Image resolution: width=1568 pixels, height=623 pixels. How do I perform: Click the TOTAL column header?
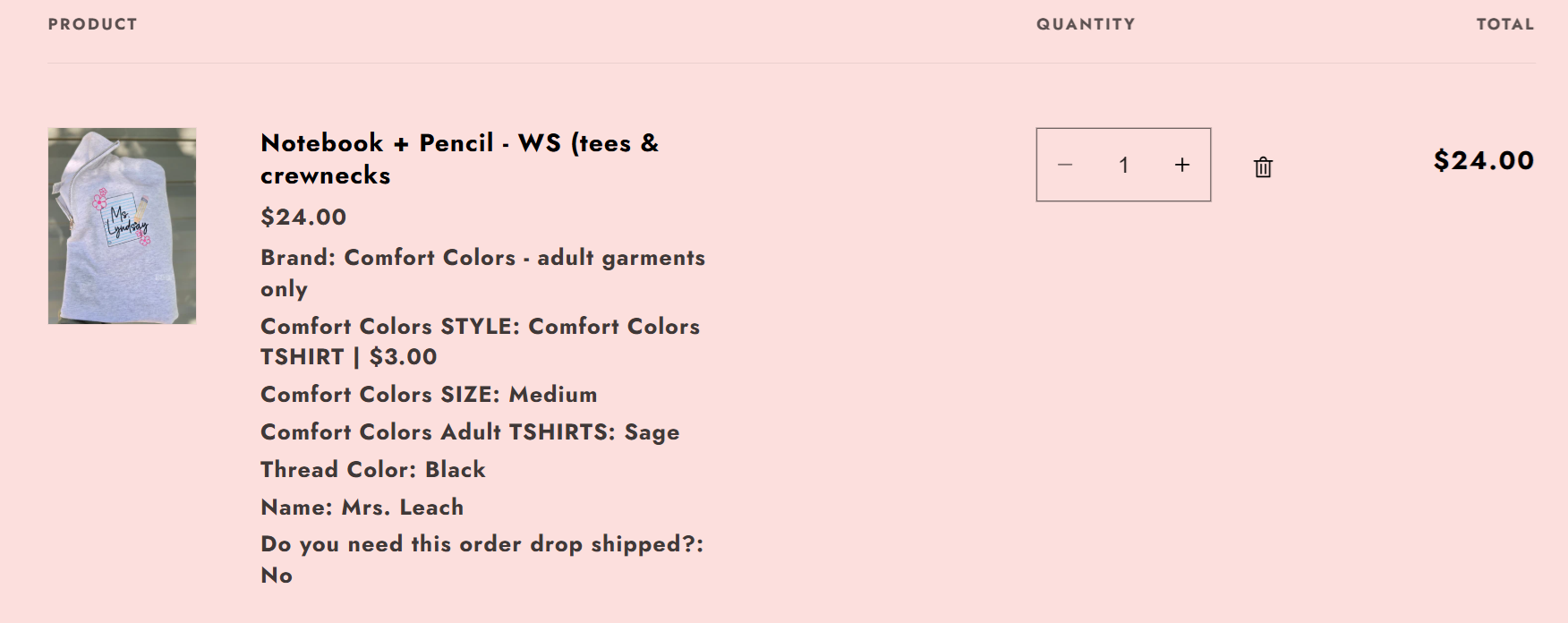[x=1505, y=24]
